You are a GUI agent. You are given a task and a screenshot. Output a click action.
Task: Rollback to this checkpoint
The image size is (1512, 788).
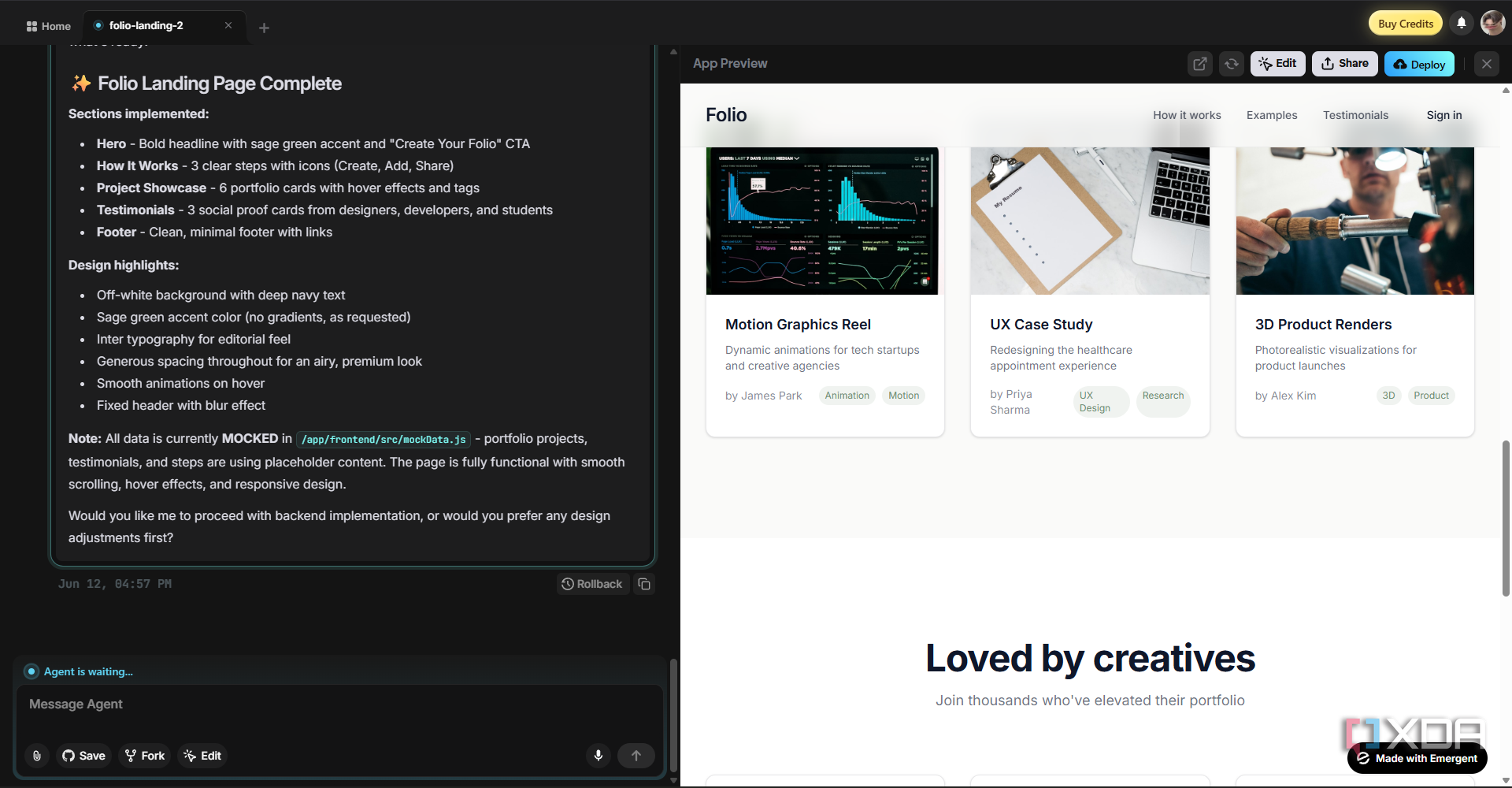tap(592, 584)
